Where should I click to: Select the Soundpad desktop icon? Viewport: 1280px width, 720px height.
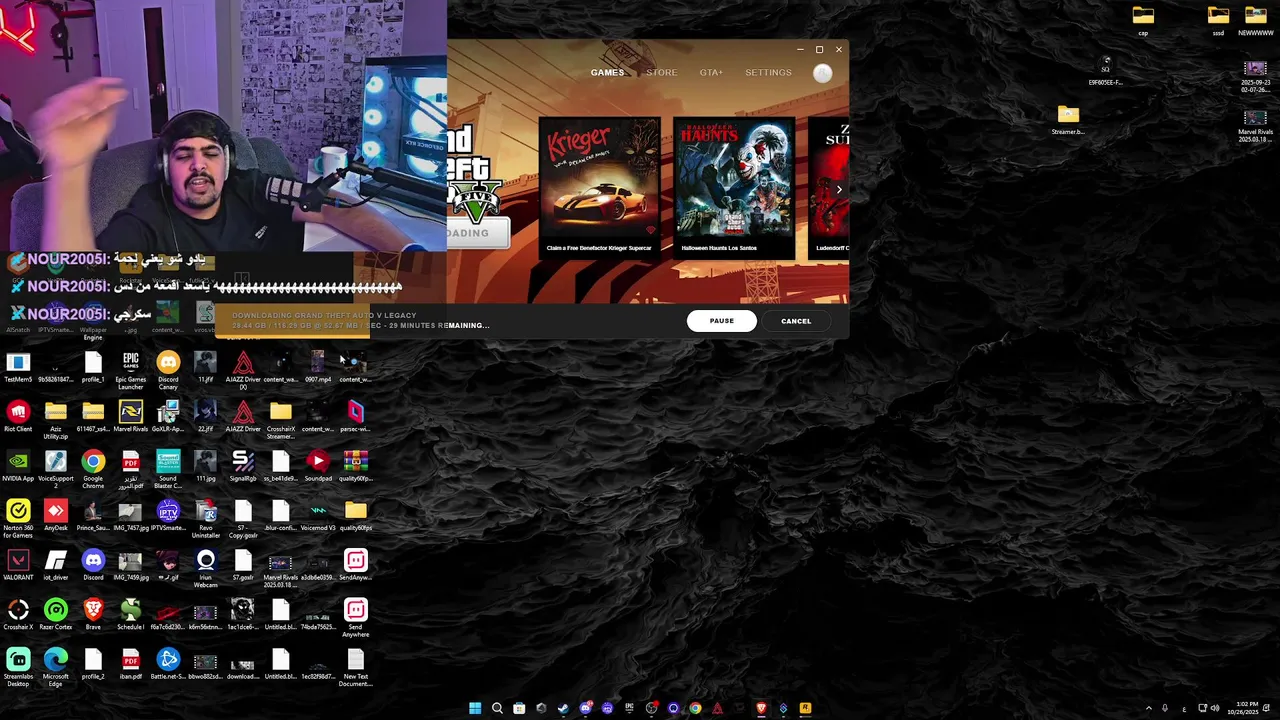point(318,466)
